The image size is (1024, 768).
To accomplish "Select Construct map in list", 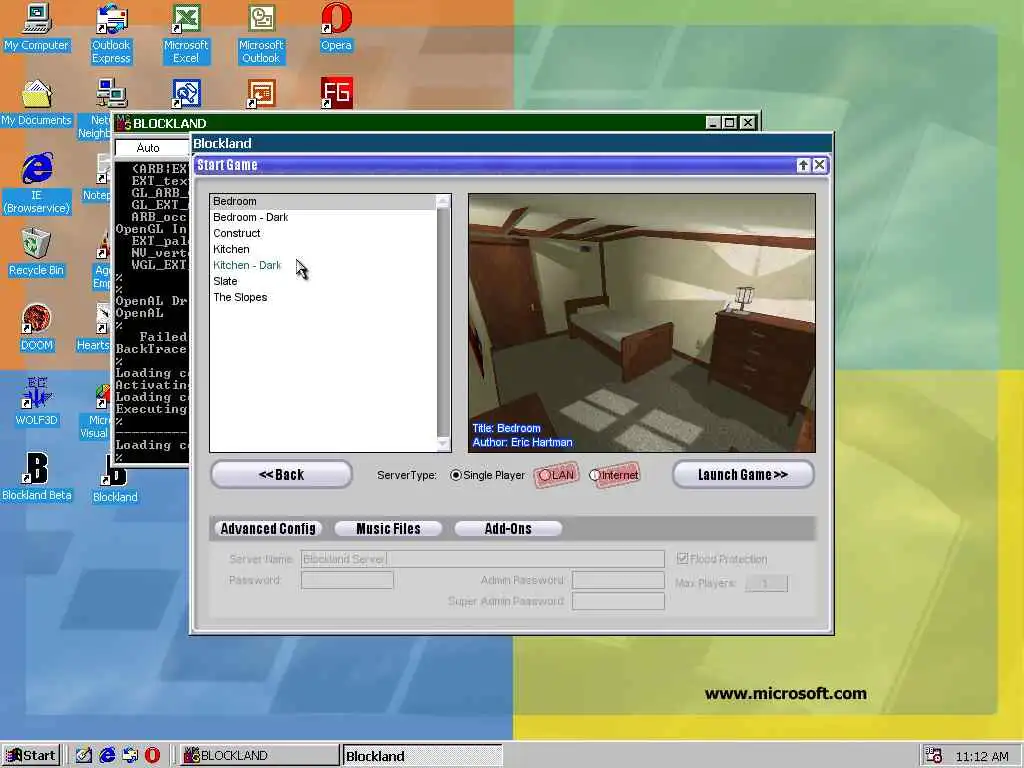I will click(323, 233).
